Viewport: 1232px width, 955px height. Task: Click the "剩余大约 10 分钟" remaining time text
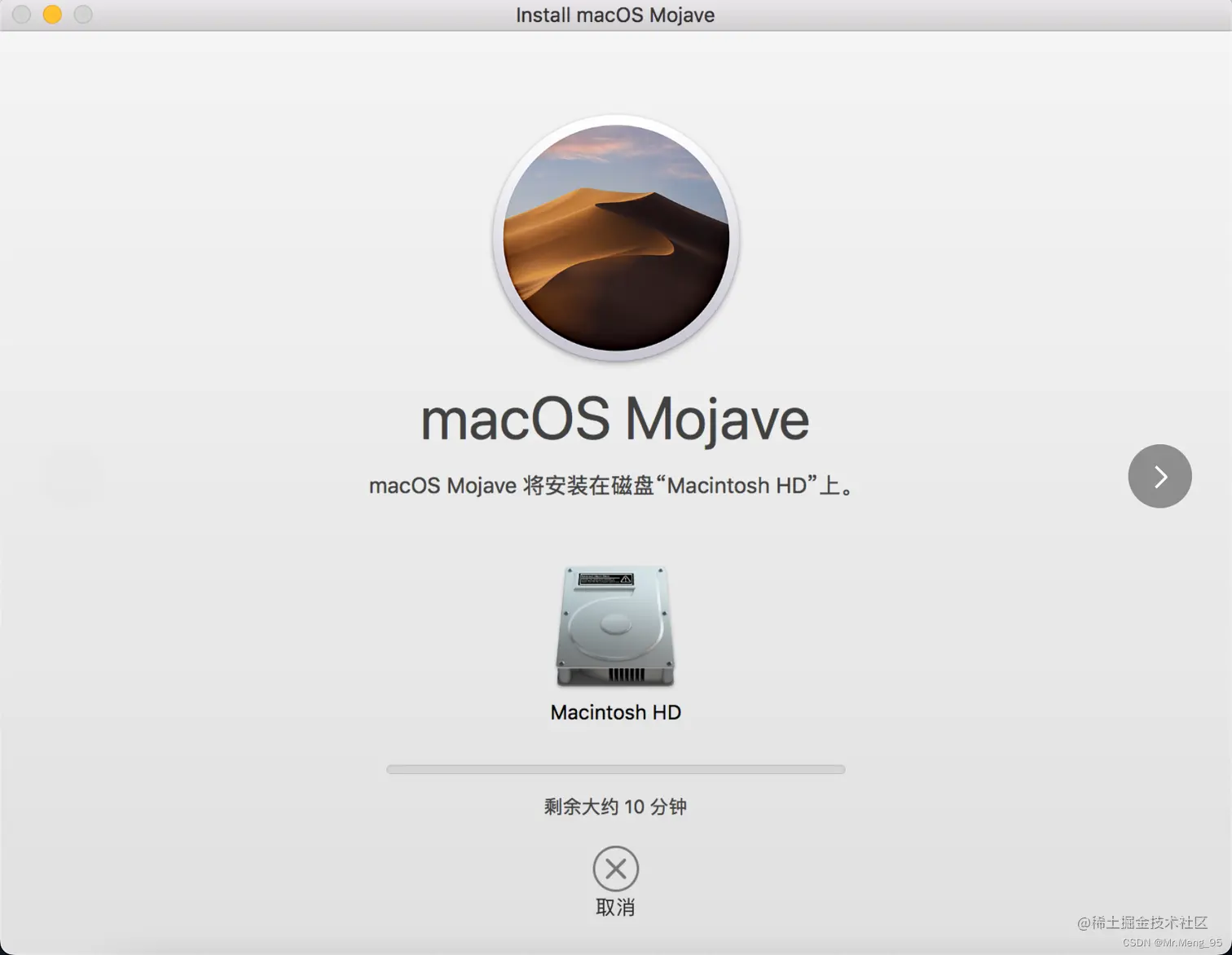pos(615,807)
